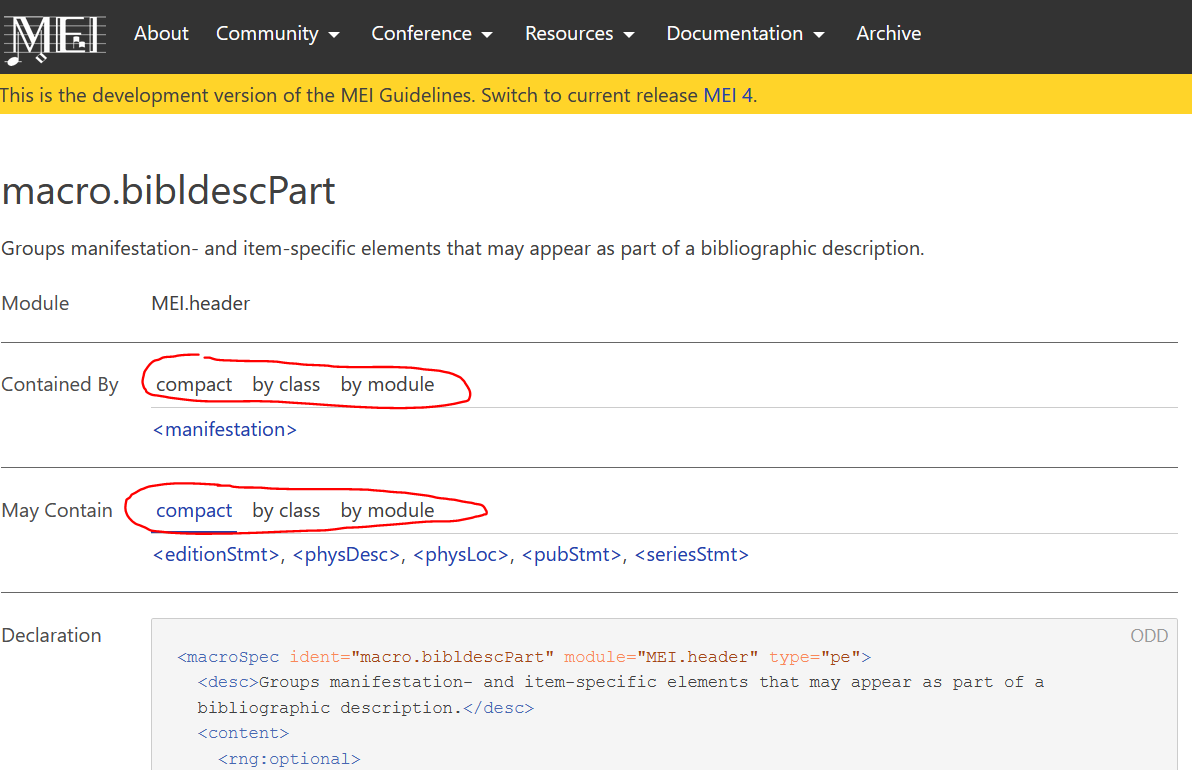The width and height of the screenshot is (1192, 770).
Task: Open the physDesc element link
Action: click(x=346, y=554)
